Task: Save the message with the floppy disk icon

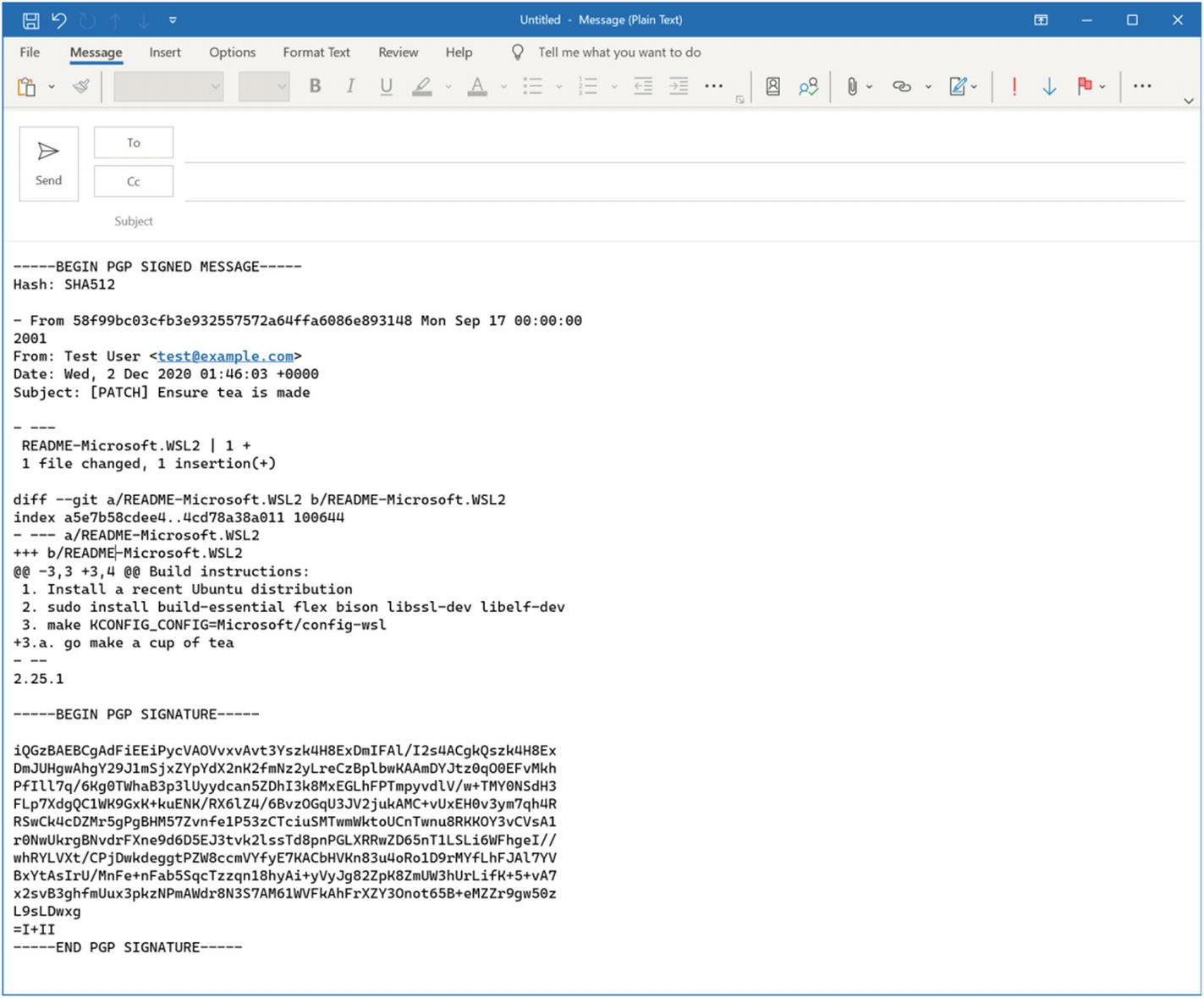Action: [x=30, y=19]
